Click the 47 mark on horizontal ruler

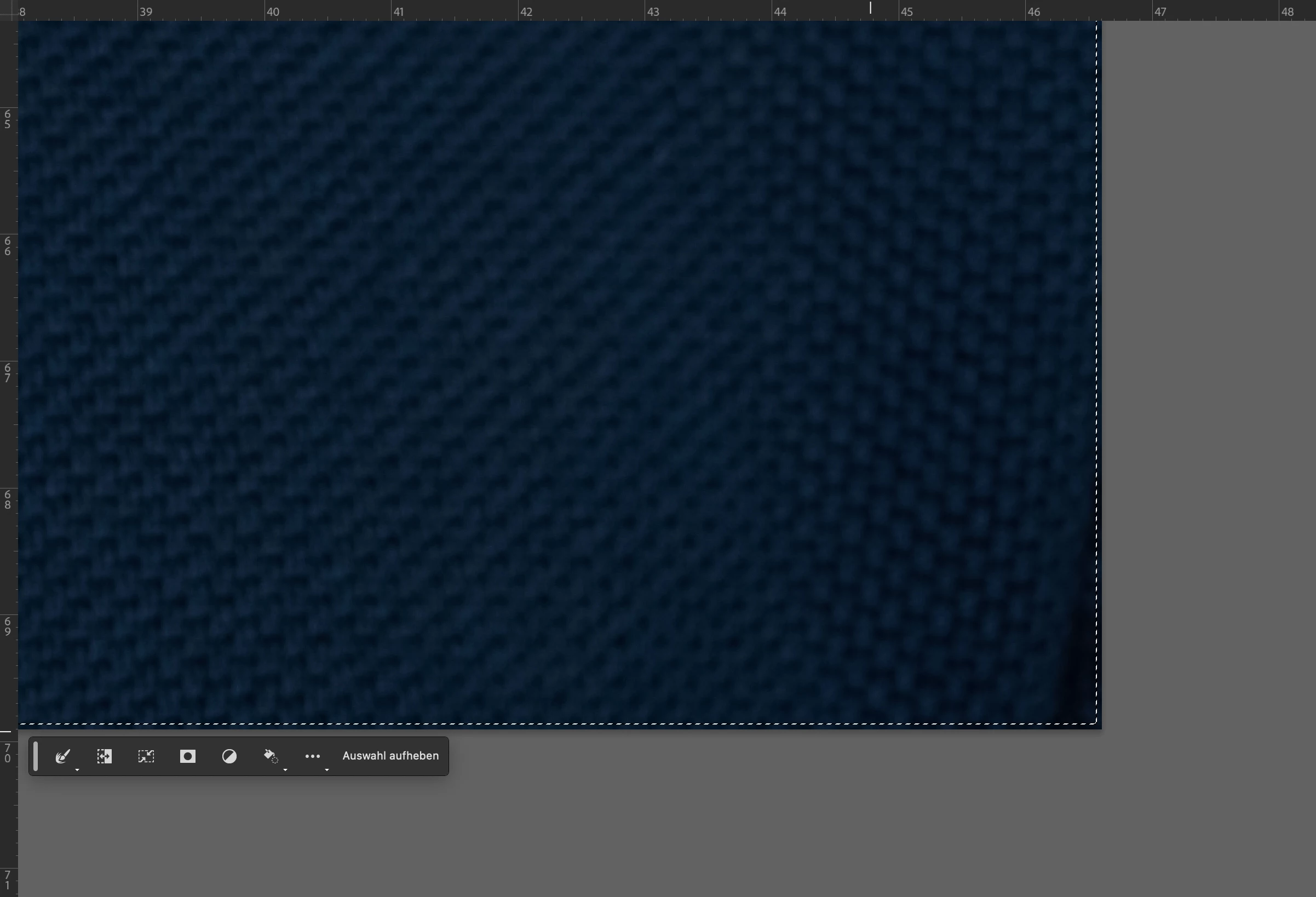(x=1160, y=12)
